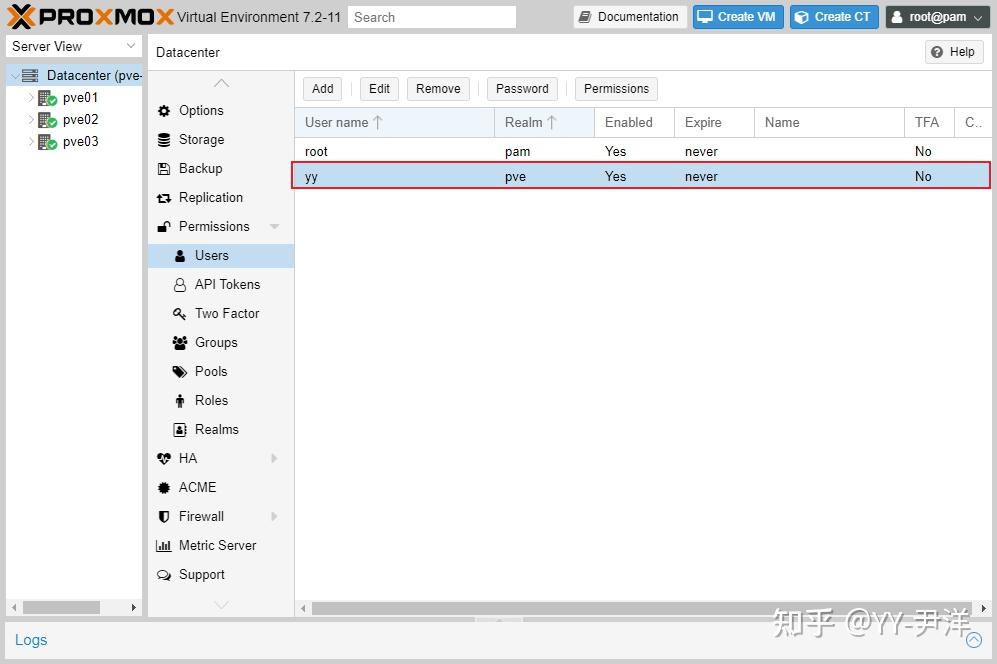Click the Replication arrows icon
997x664 pixels.
(x=164, y=197)
